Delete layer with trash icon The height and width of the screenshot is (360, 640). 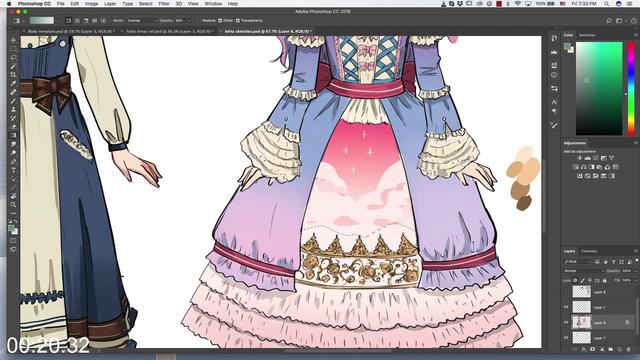tap(629, 349)
